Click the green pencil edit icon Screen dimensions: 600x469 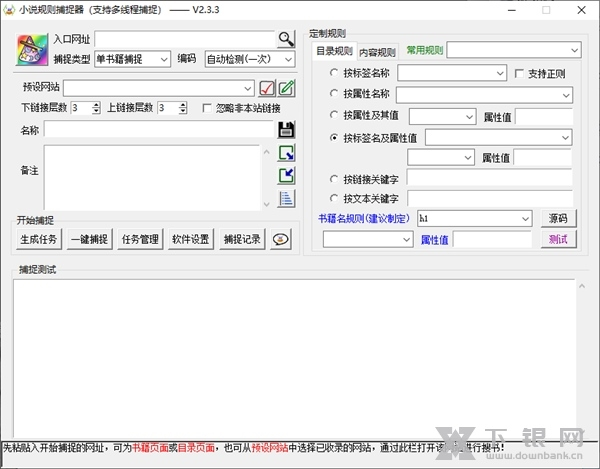[287, 88]
